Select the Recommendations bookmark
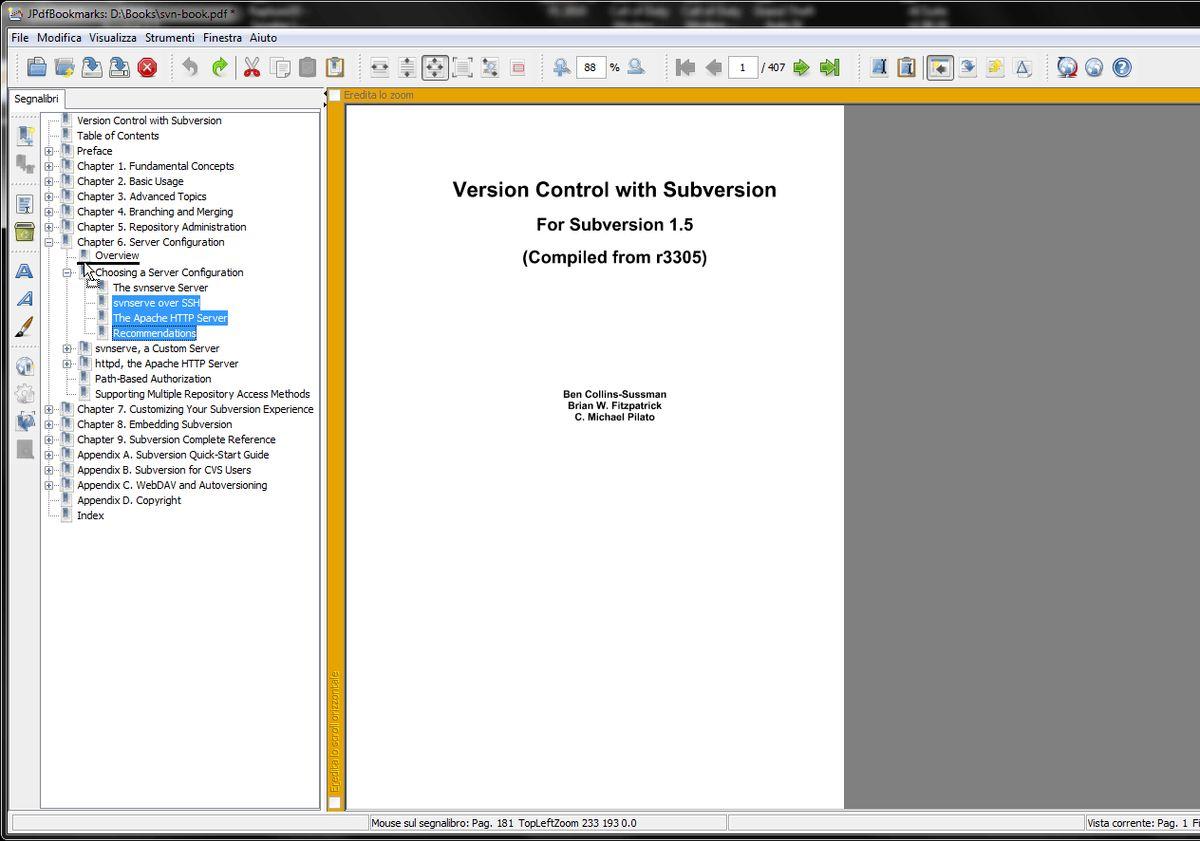The image size is (1200, 841). click(x=154, y=333)
